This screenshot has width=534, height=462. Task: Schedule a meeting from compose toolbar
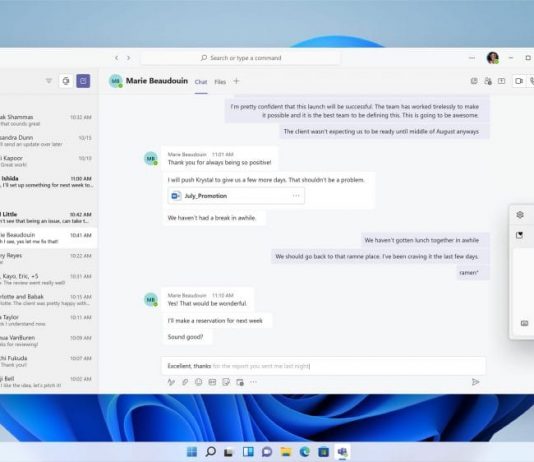(240, 382)
